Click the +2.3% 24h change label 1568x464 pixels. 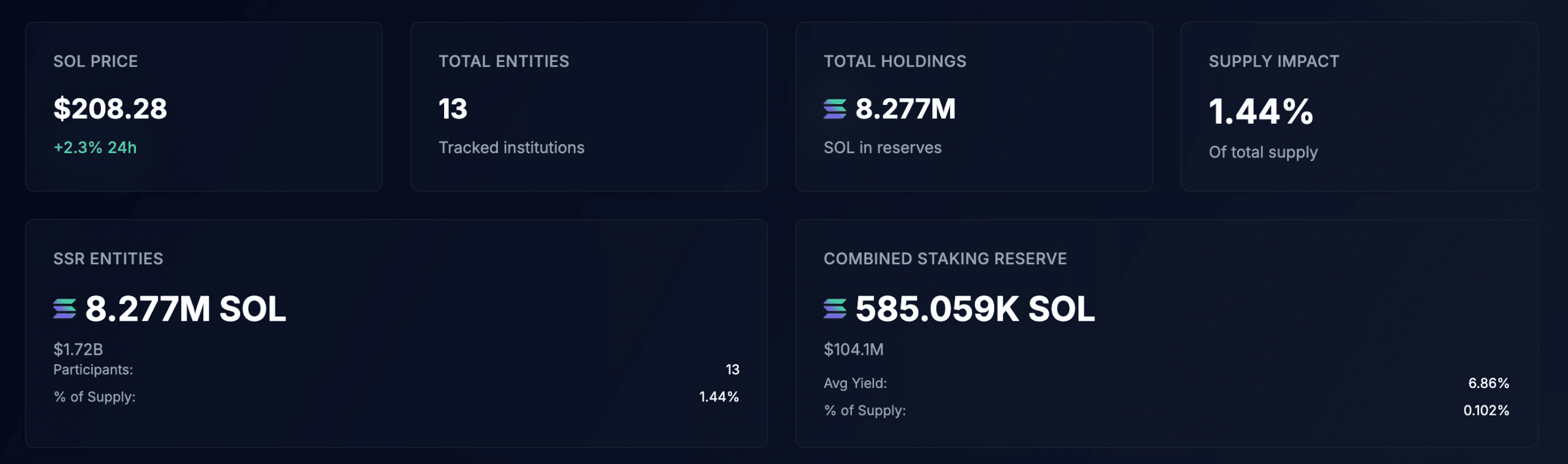pos(95,148)
